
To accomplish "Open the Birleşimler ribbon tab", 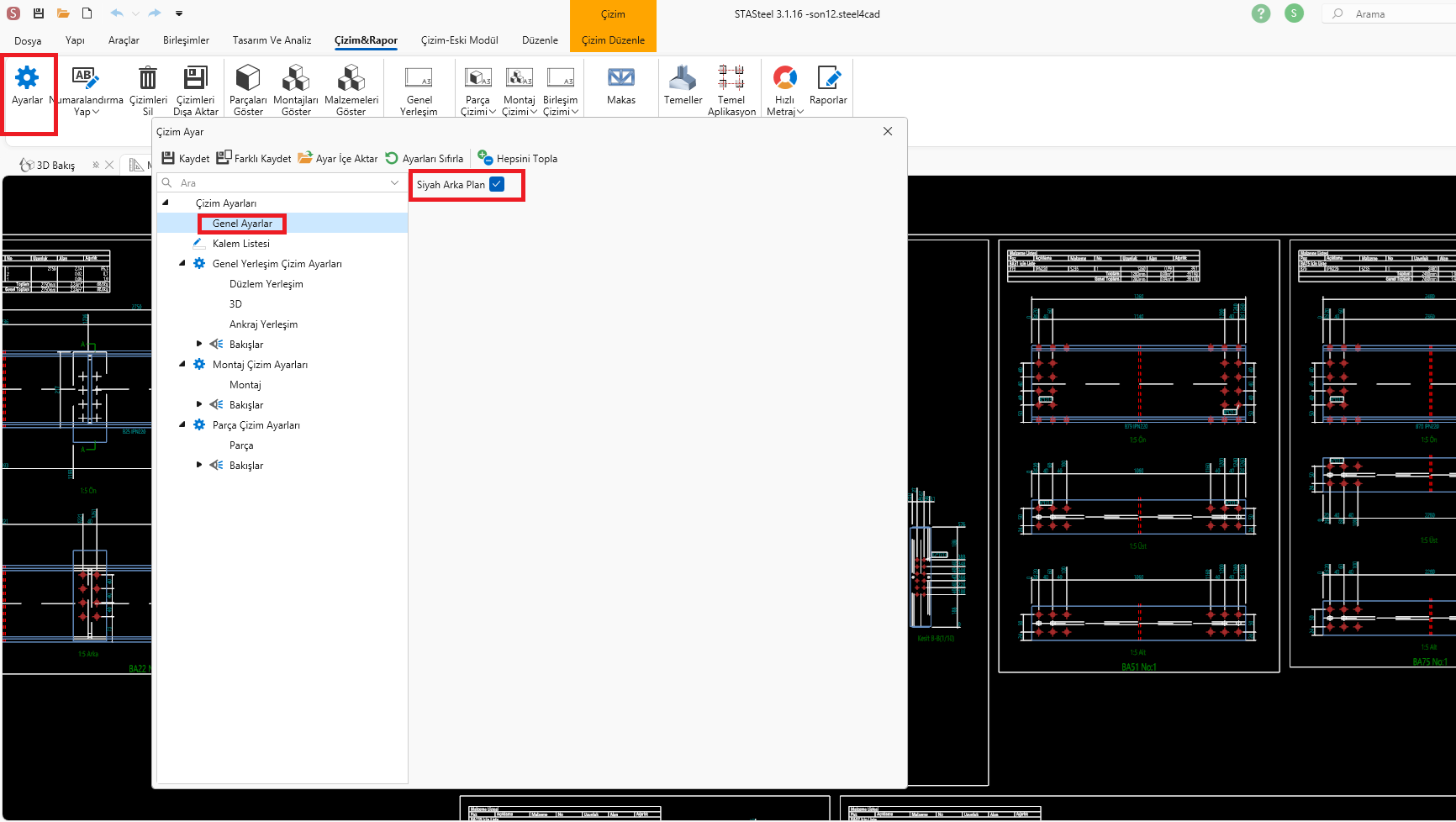I will [186, 40].
